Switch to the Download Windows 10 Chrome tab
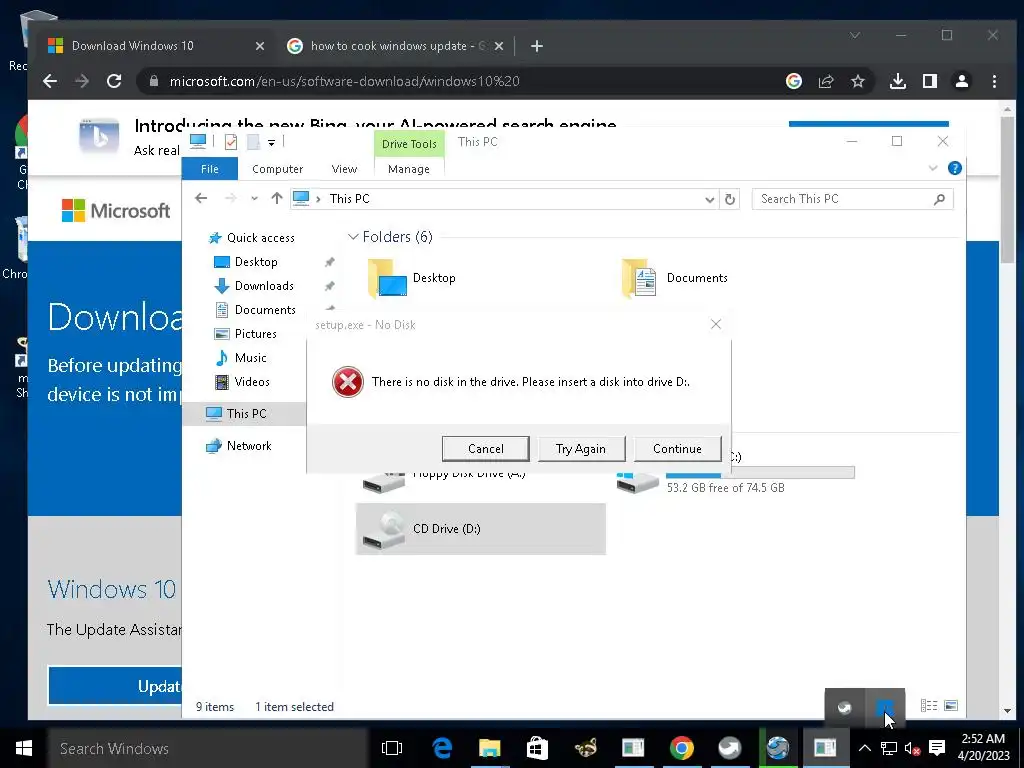The height and width of the screenshot is (768, 1024). (x=155, y=46)
